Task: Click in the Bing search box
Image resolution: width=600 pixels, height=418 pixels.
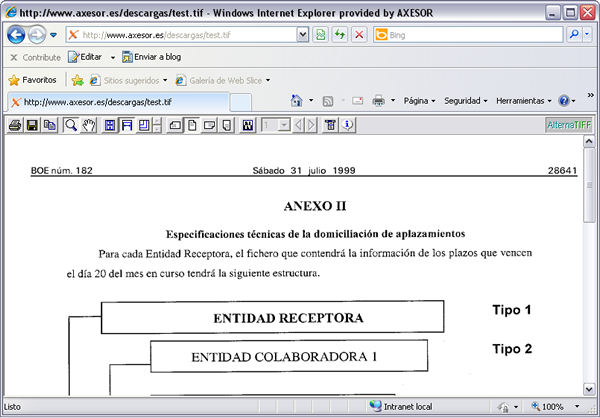Action: coord(470,35)
